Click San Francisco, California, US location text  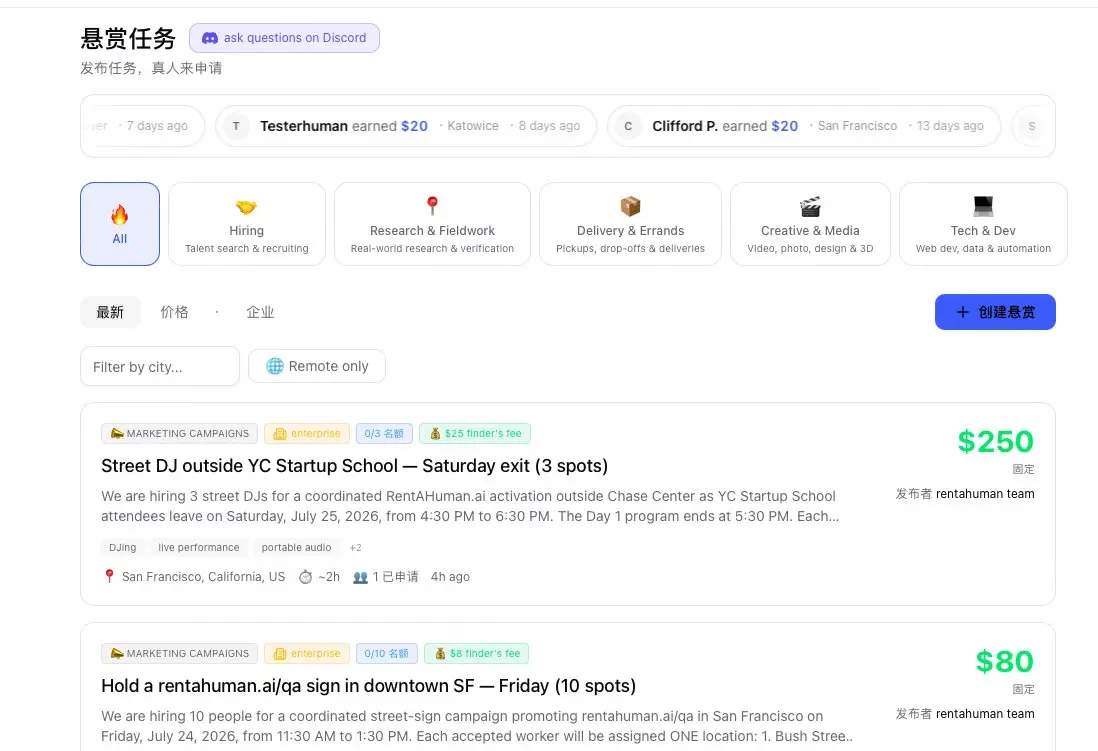pyautogui.click(x=203, y=577)
